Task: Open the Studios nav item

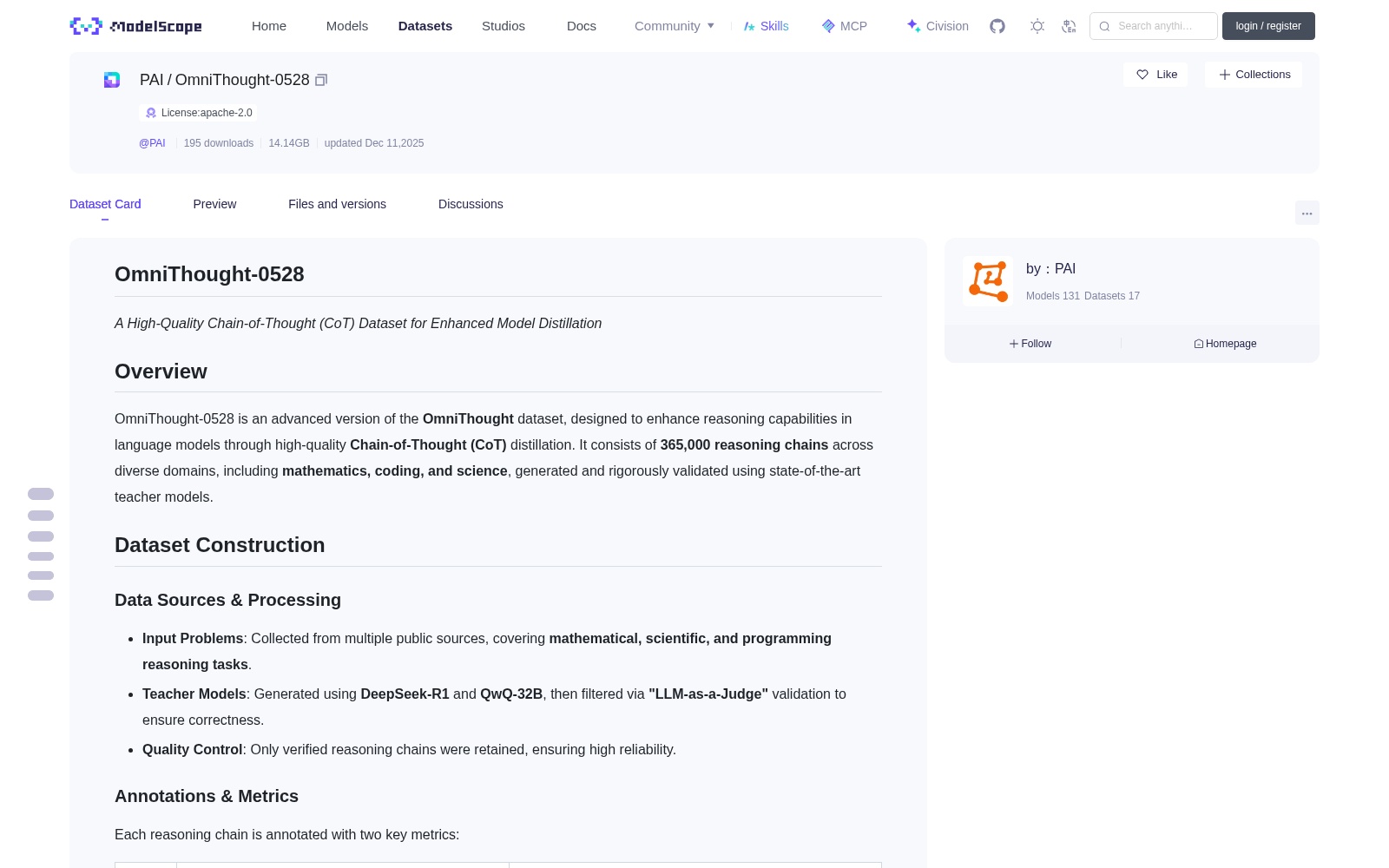Action: (504, 26)
